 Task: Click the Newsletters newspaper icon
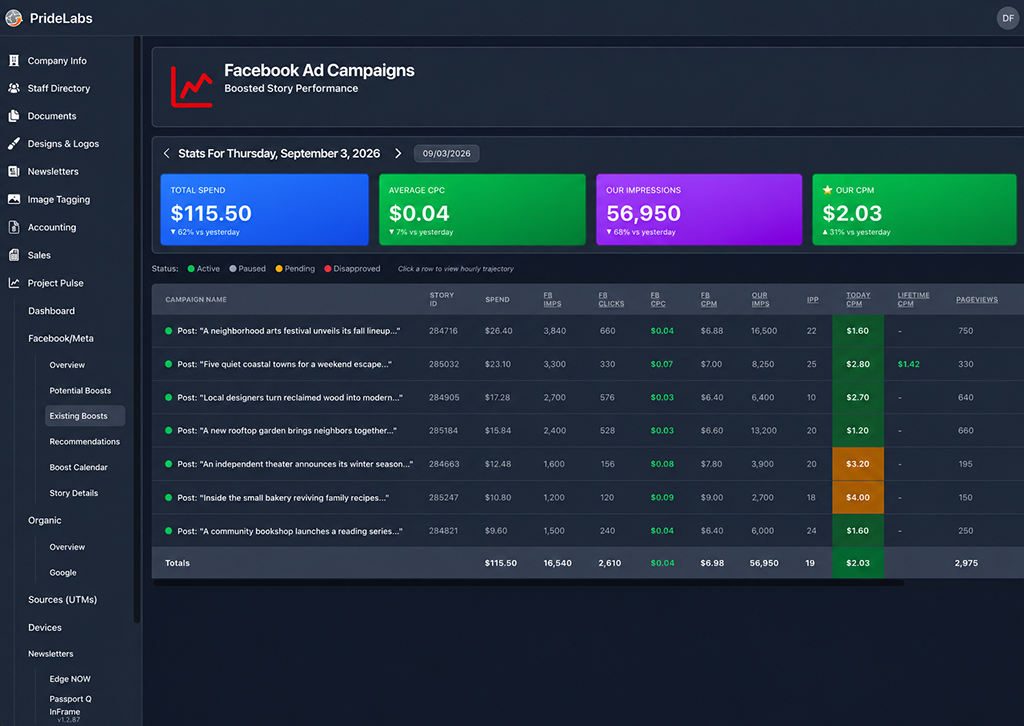14,172
